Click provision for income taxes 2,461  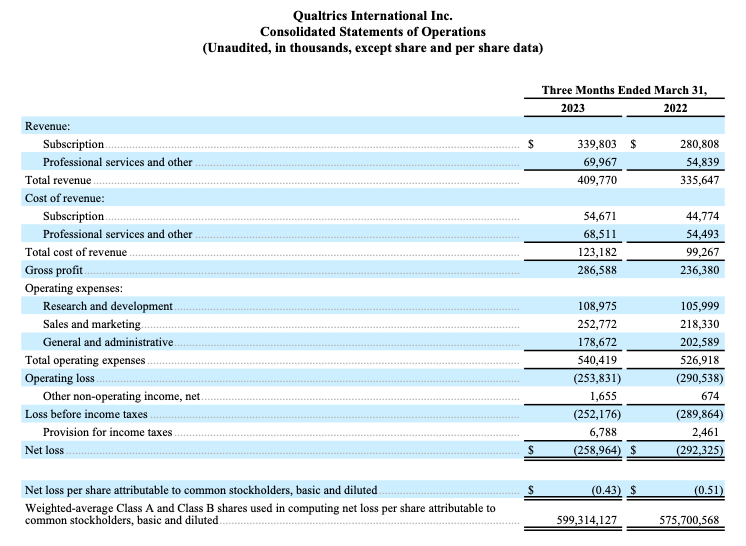(x=706, y=432)
